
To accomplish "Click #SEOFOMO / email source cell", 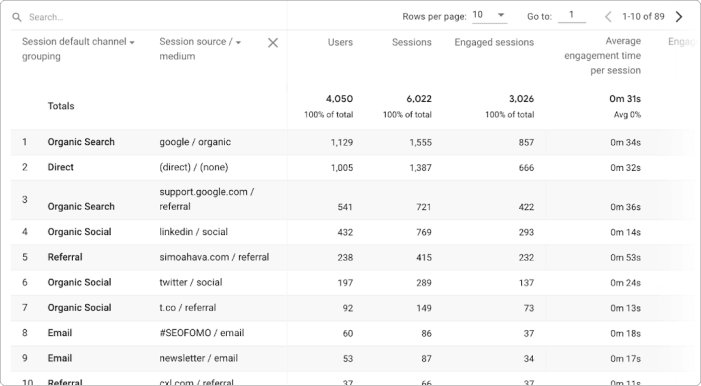I will point(202,333).
